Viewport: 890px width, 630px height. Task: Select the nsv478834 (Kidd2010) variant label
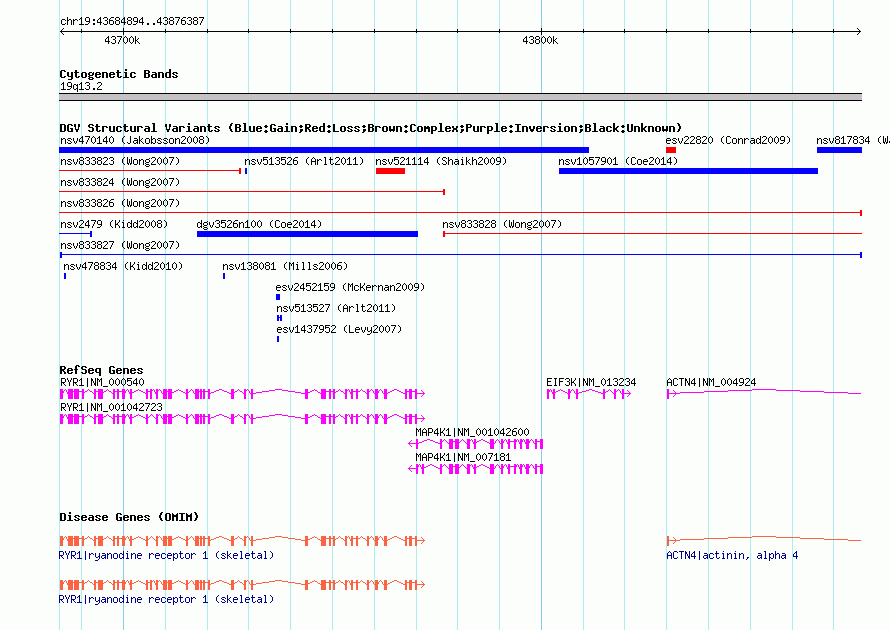(123, 266)
